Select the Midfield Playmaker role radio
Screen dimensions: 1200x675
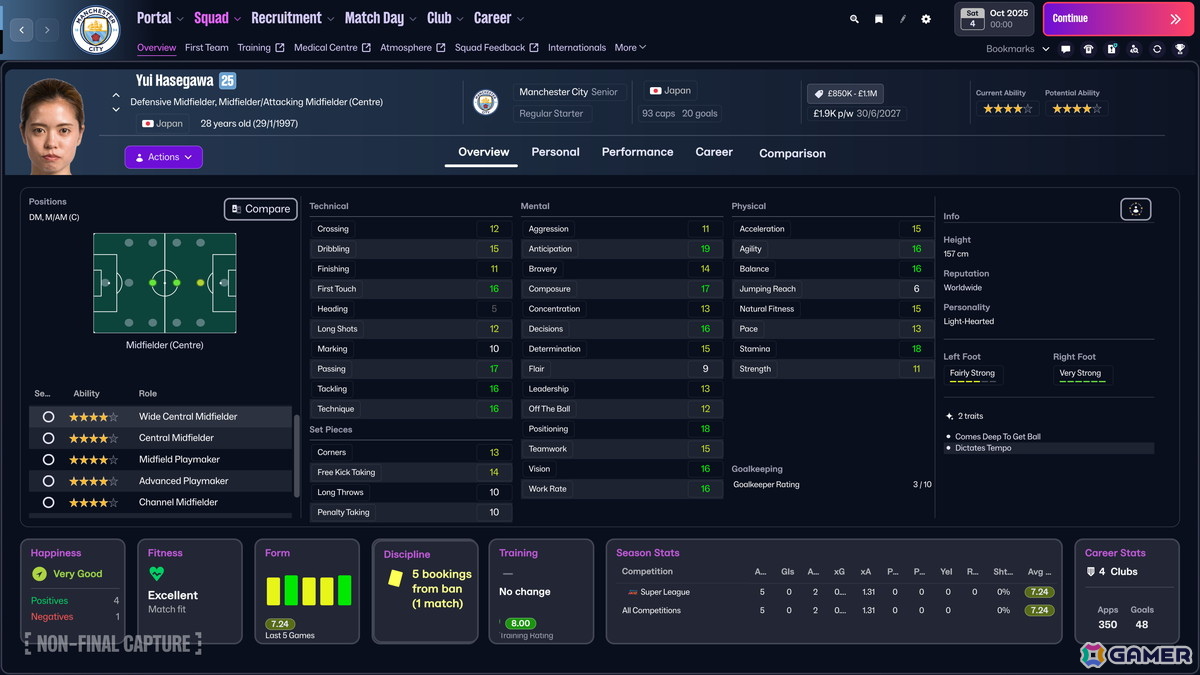47,461
